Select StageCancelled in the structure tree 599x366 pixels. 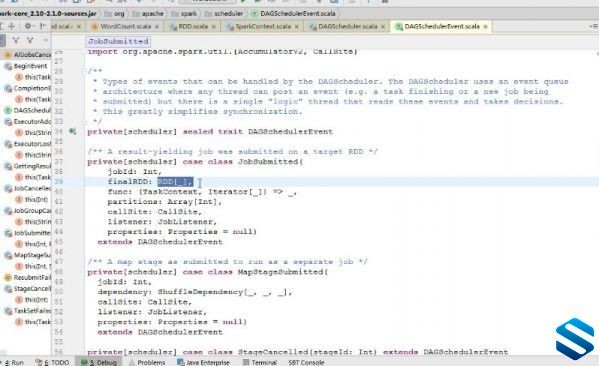pos(28,288)
